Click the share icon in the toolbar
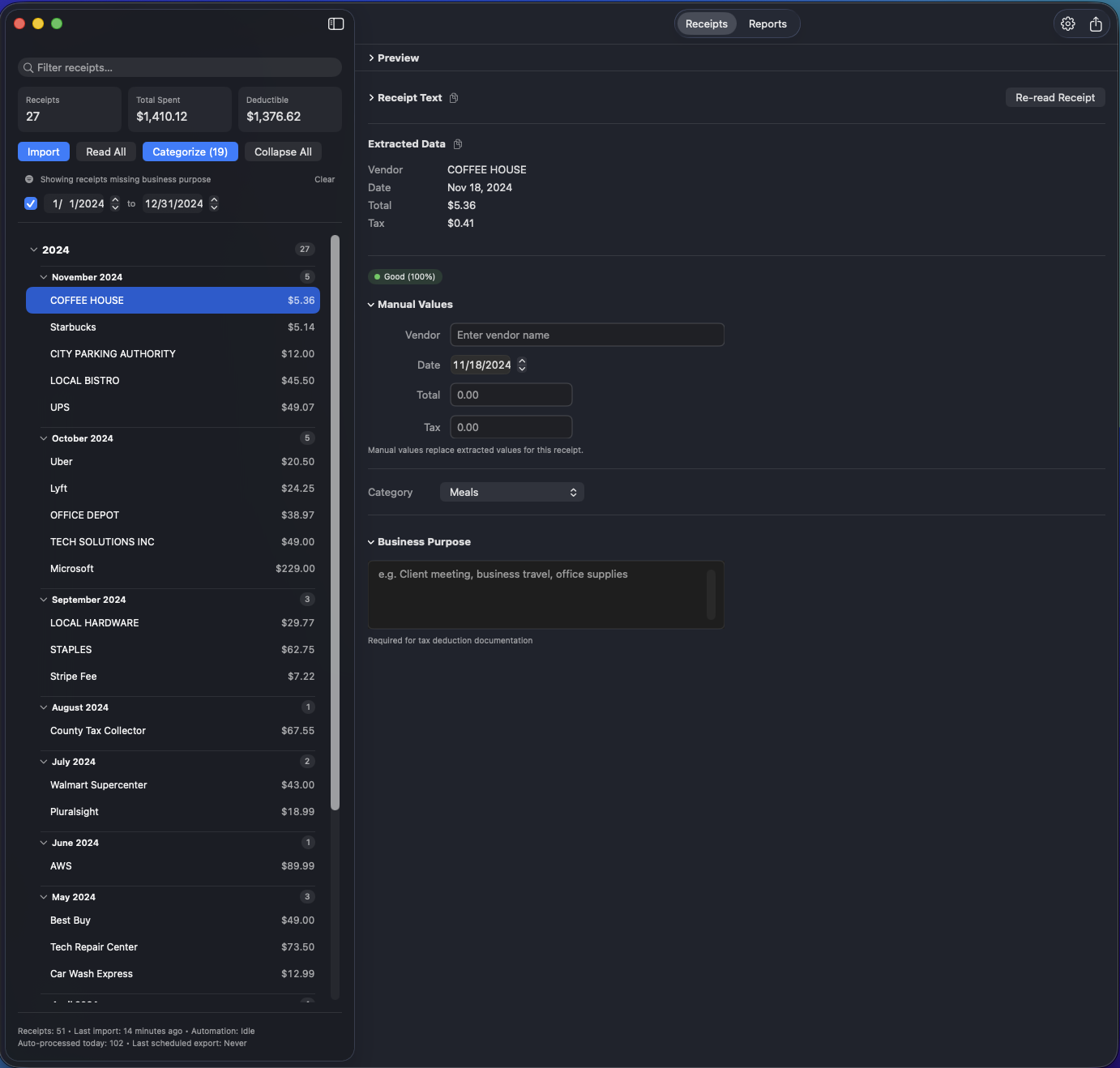1120x1068 pixels. click(x=1096, y=23)
